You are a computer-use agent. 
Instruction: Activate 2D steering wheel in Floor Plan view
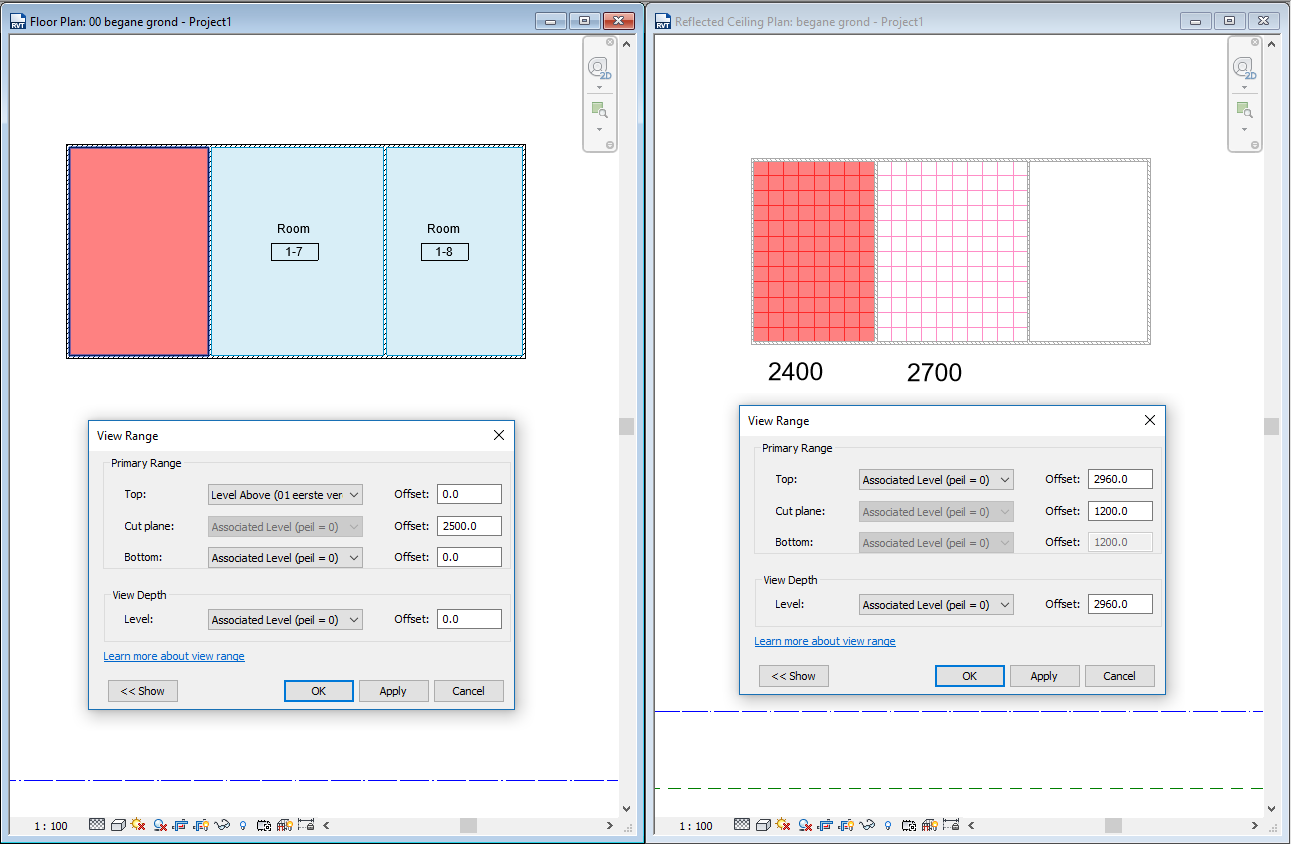coord(599,68)
